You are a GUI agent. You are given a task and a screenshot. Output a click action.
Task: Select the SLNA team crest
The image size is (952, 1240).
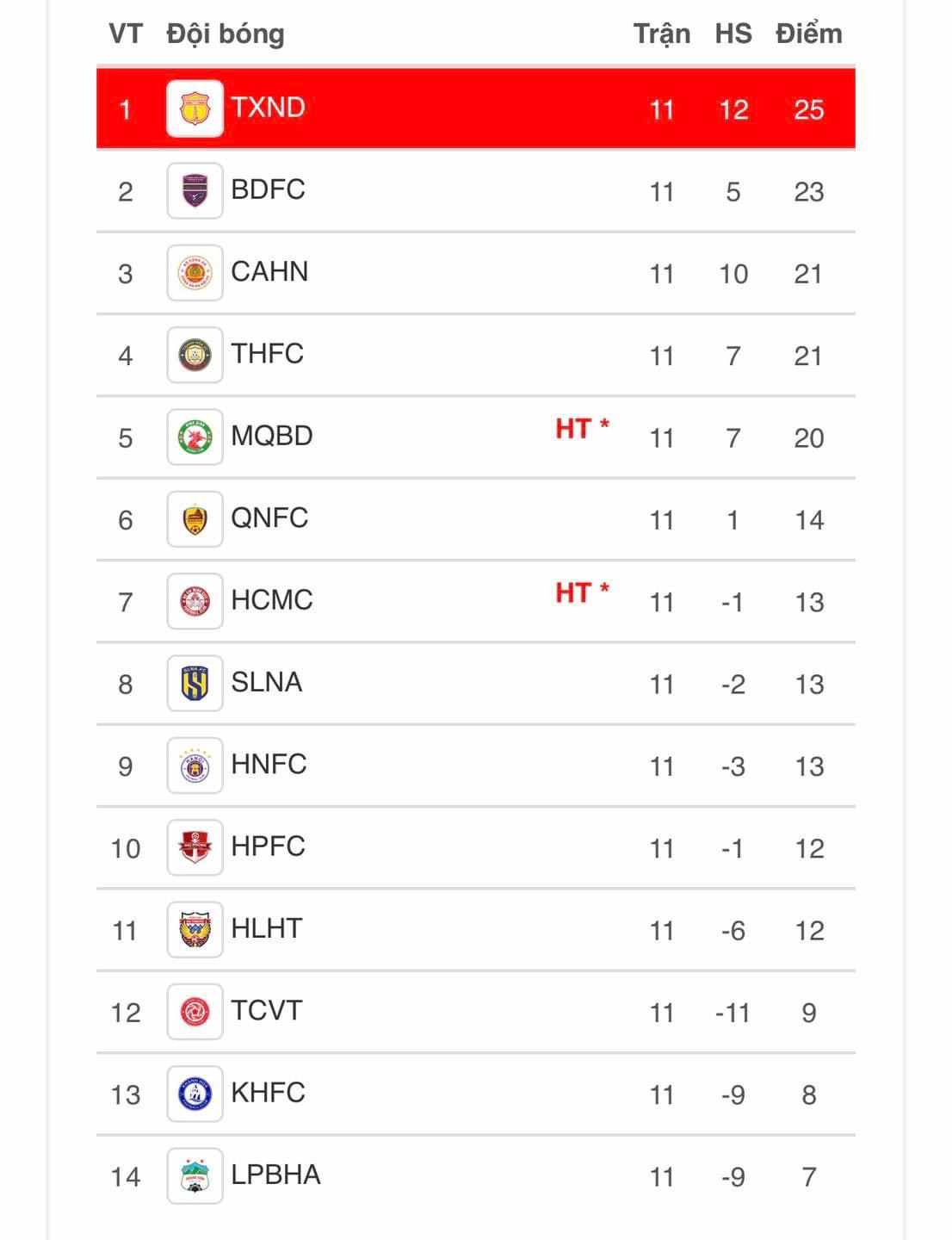click(195, 683)
